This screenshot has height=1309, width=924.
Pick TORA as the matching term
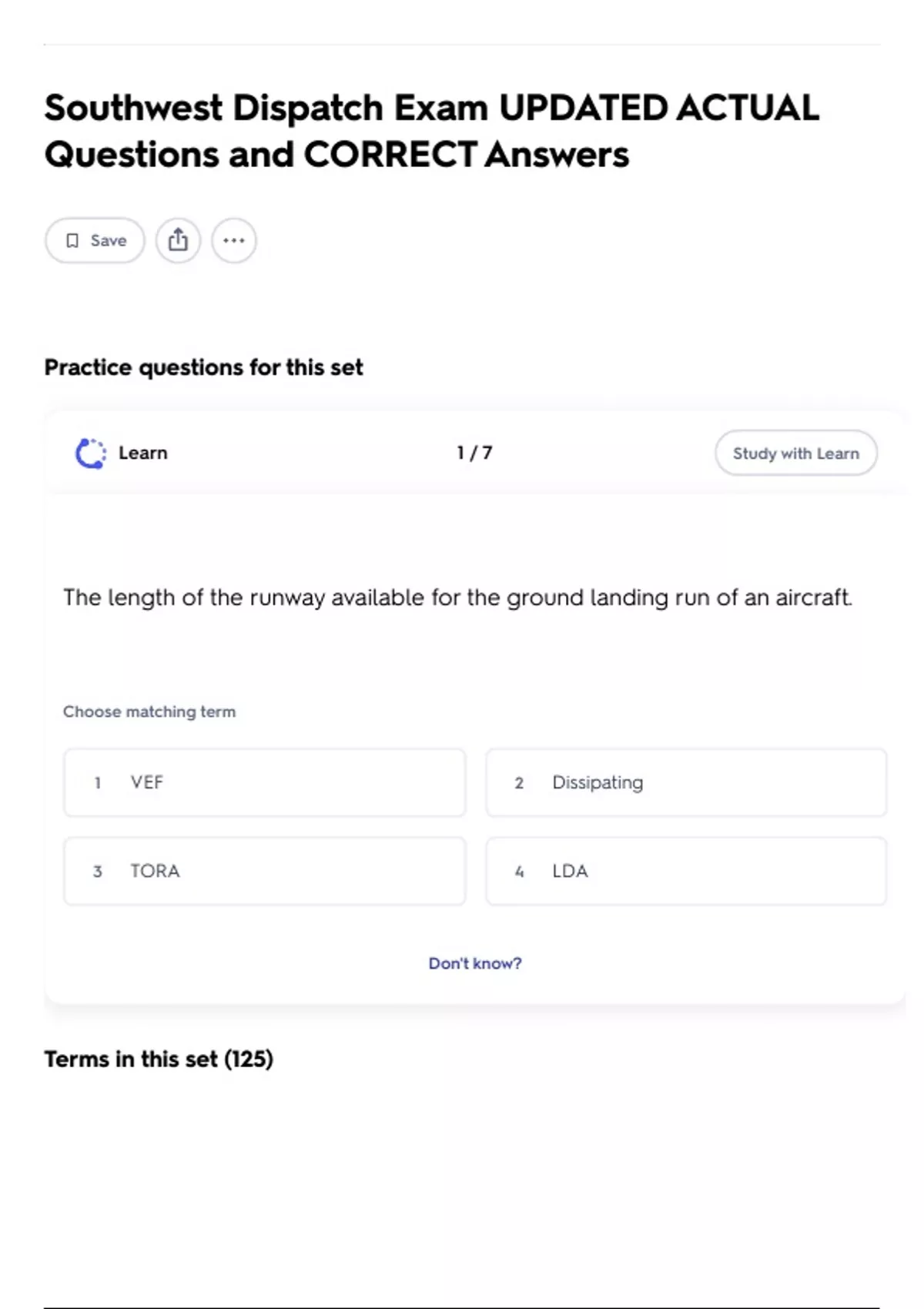click(264, 871)
